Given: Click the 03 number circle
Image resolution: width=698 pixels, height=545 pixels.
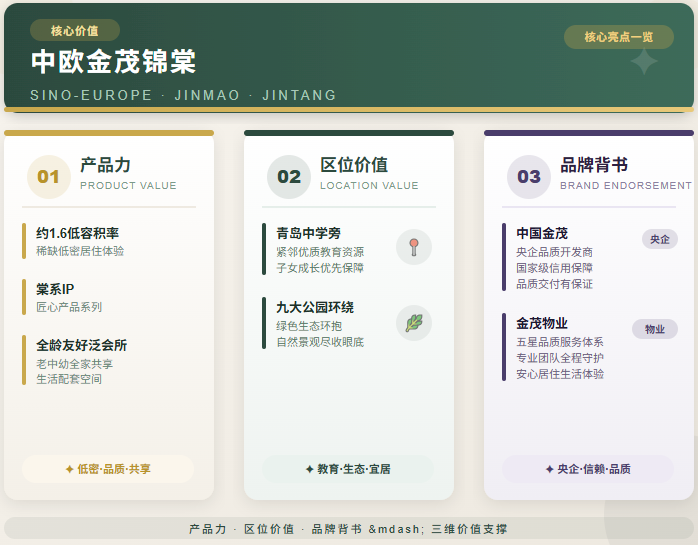Looking at the screenshot, I should click(x=529, y=177).
